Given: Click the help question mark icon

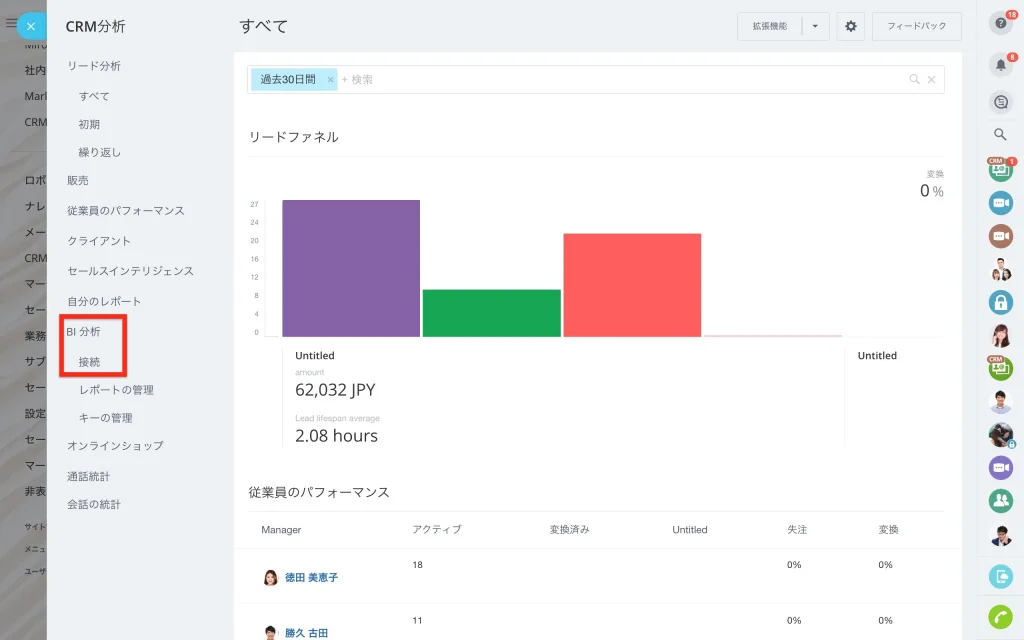Looking at the screenshot, I should pos(1000,24).
